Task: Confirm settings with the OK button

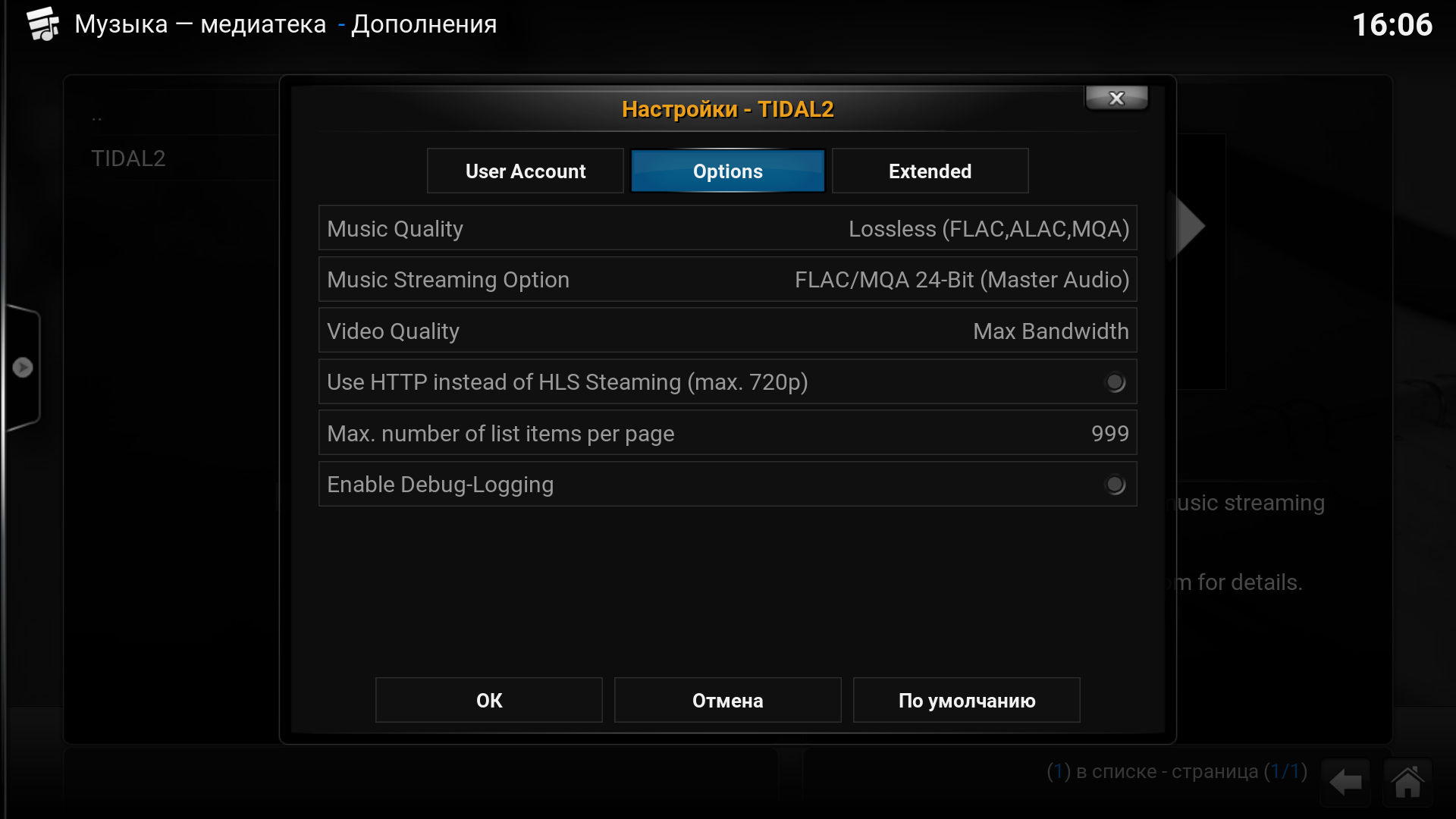Action: 489,700
